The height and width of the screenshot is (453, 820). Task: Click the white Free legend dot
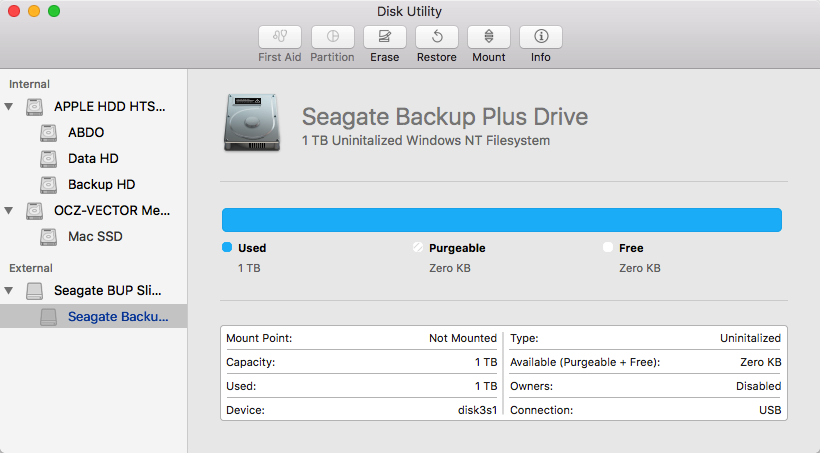pos(608,247)
